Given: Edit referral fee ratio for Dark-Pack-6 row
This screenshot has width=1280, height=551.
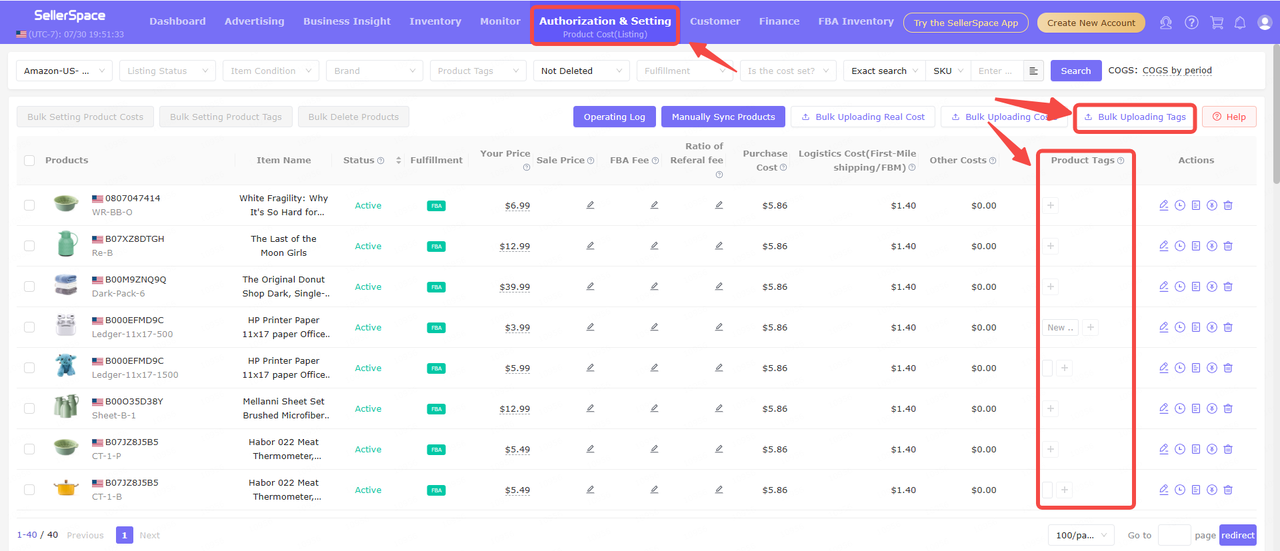Looking at the screenshot, I should click(x=719, y=287).
